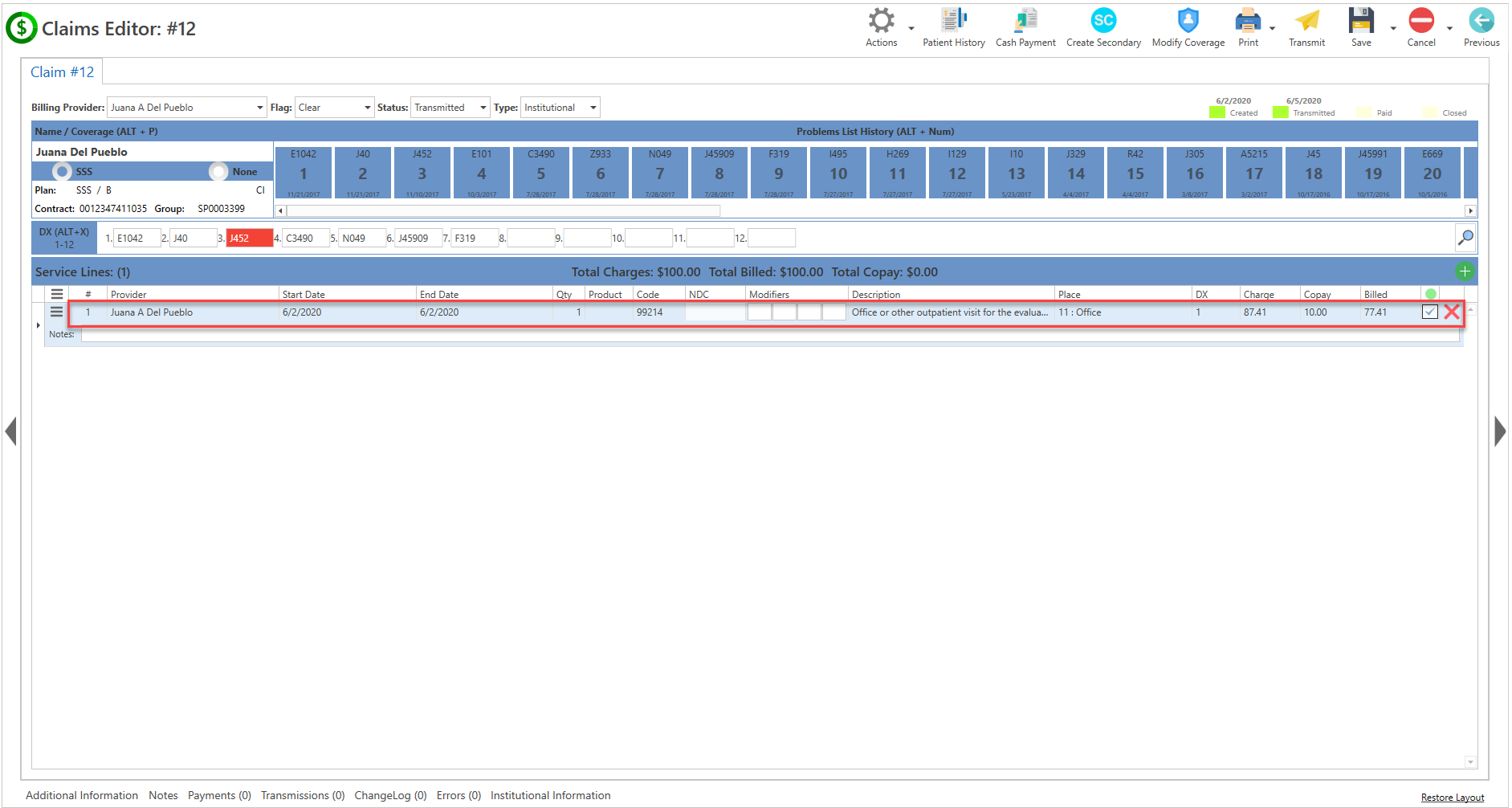Viewport: 1512px width, 808px height.
Task: Click Restore Layout link
Action: point(1452,798)
